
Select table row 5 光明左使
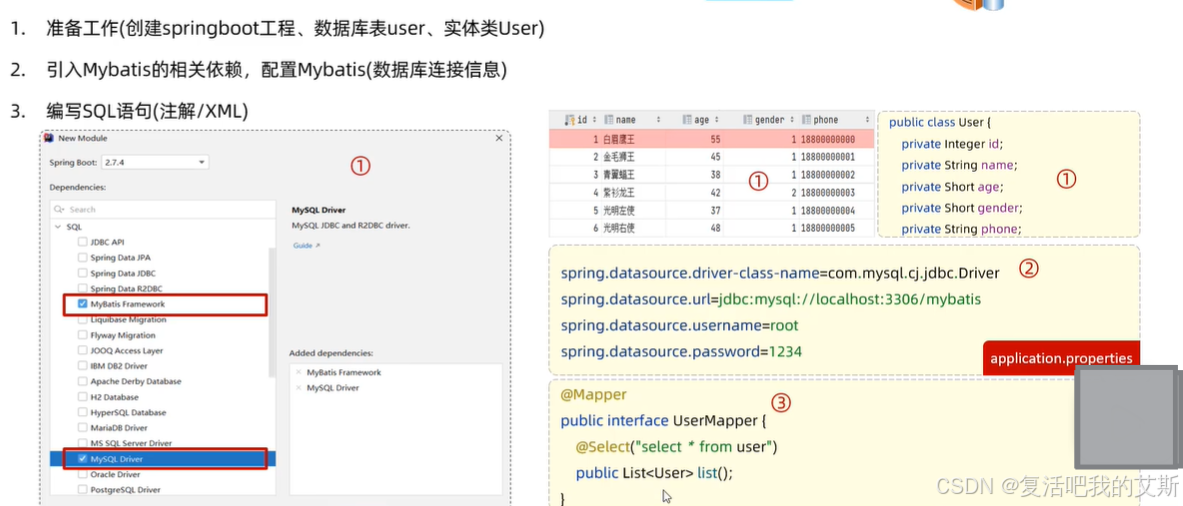point(712,210)
